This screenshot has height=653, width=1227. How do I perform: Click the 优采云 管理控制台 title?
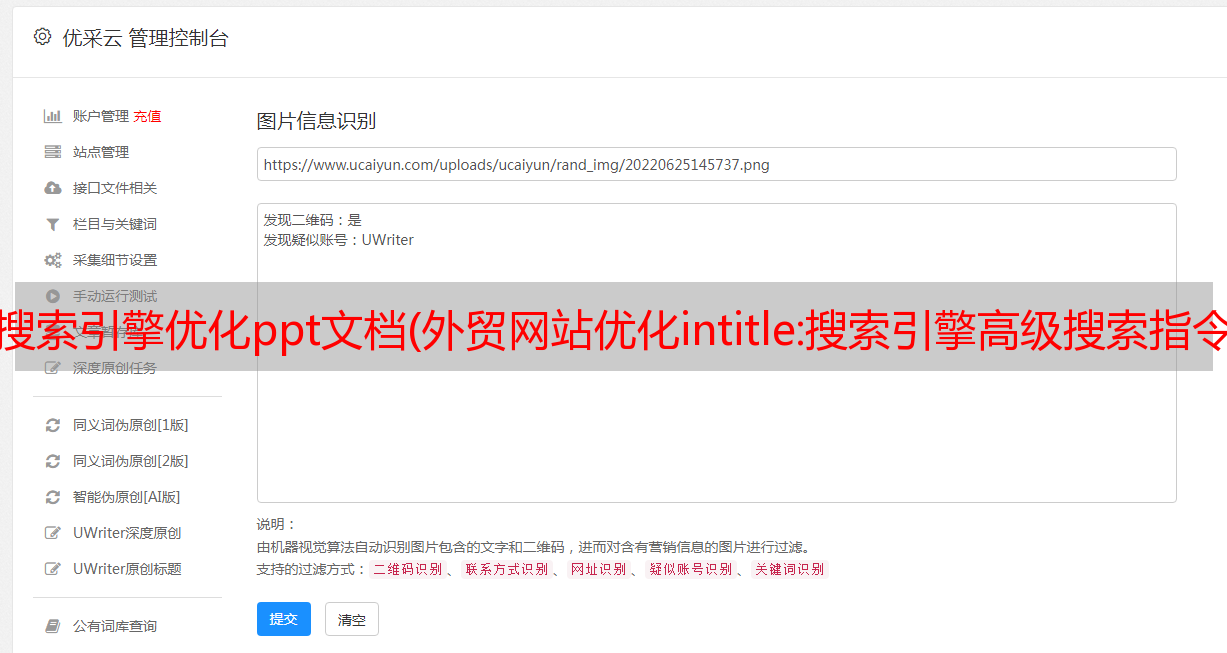point(145,38)
